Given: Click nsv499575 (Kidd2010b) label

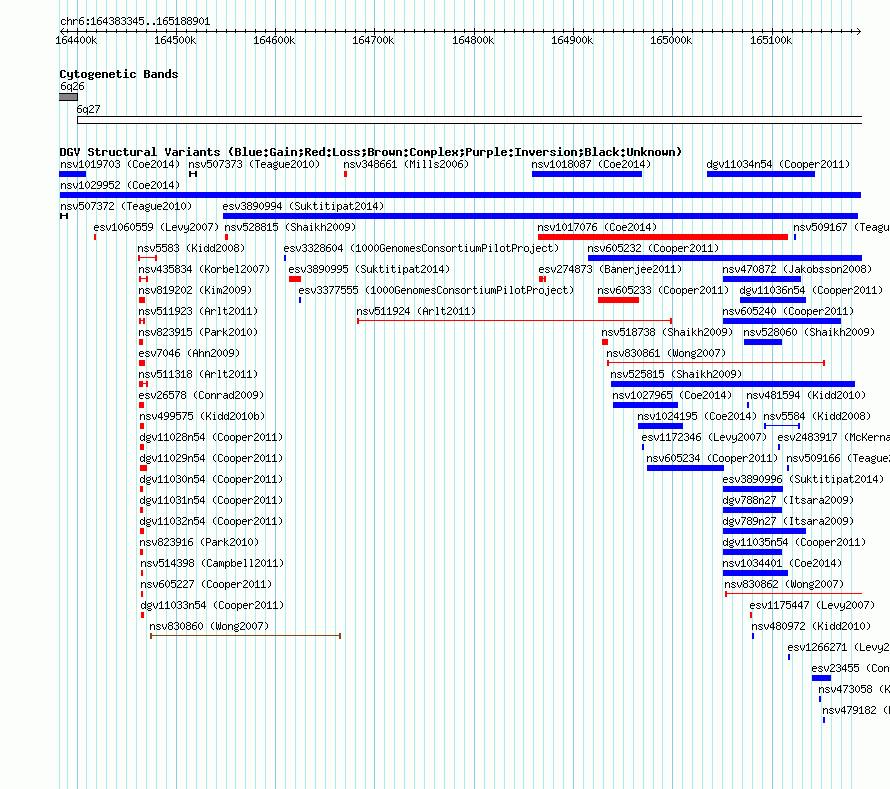Looking at the screenshot, I should click(x=203, y=416).
